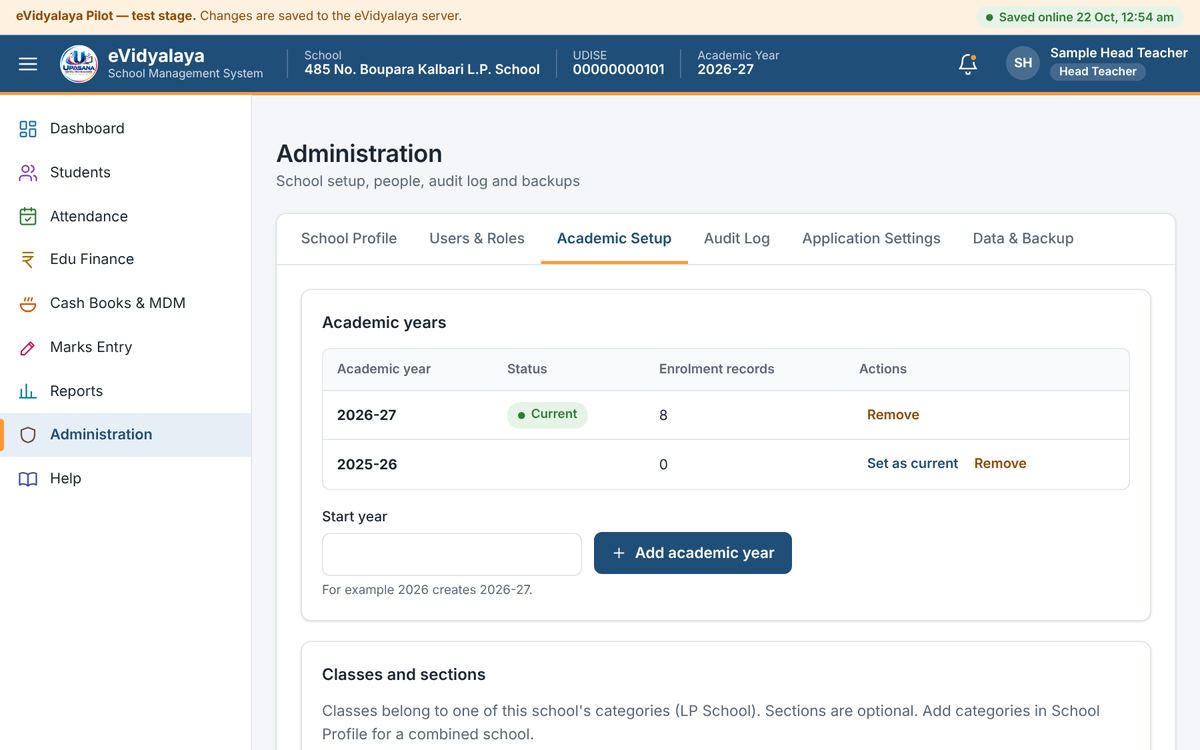The image size is (1200, 750).
Task: Open the Help page
Action: (x=125, y=479)
